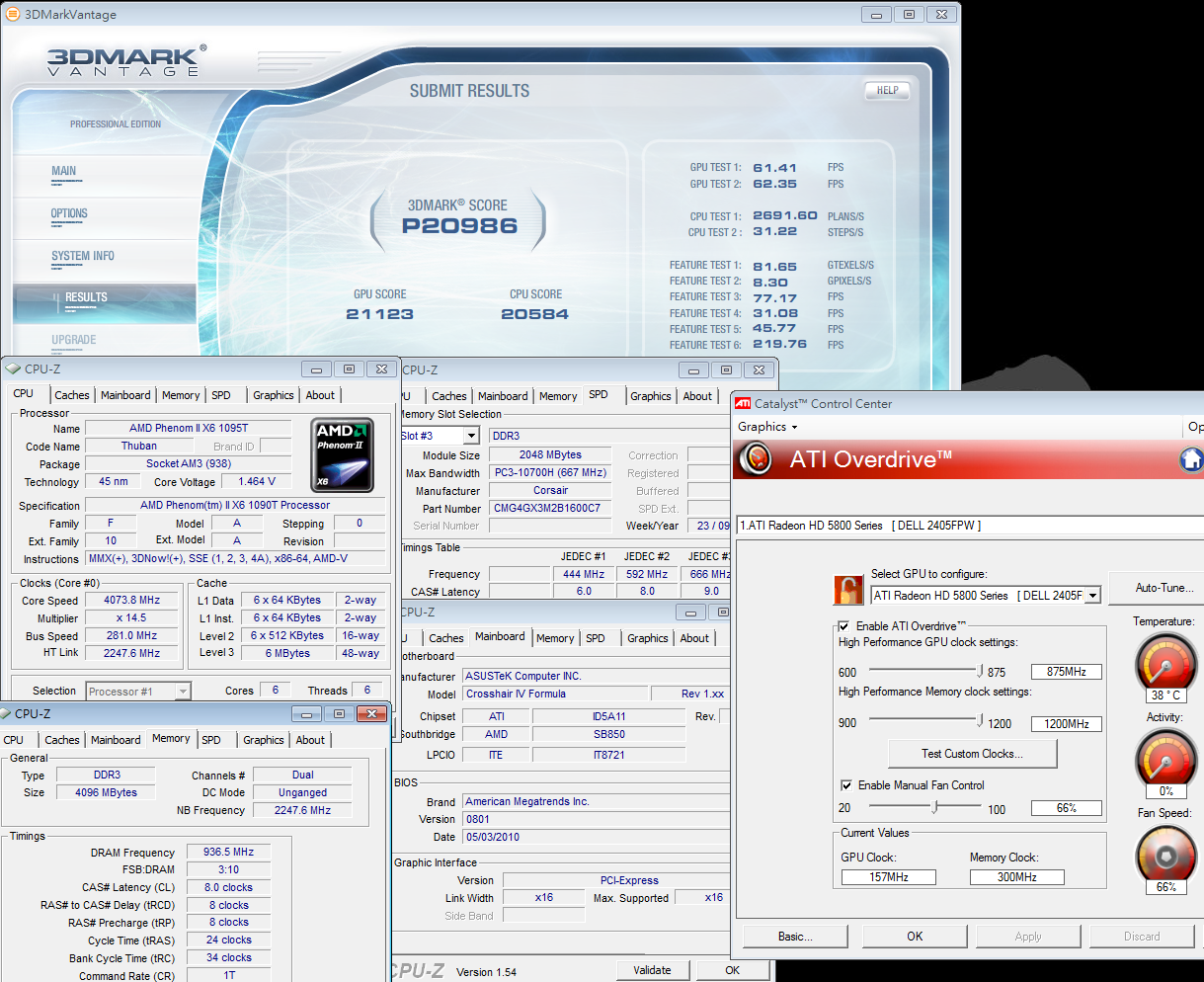The height and width of the screenshot is (982, 1204).
Task: Click the CPU-Z green title icon in CPU window
Action: click(13, 368)
